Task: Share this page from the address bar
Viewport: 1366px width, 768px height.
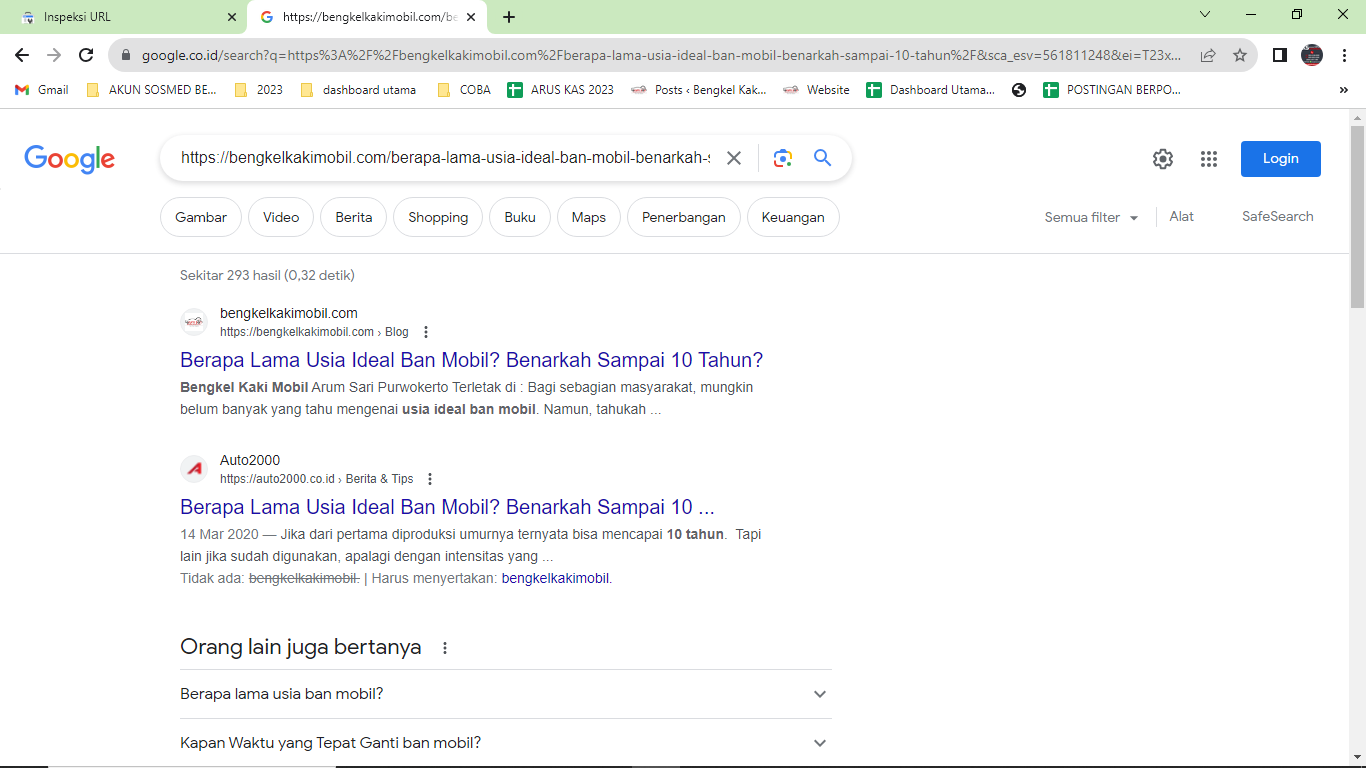Action: point(1208,56)
